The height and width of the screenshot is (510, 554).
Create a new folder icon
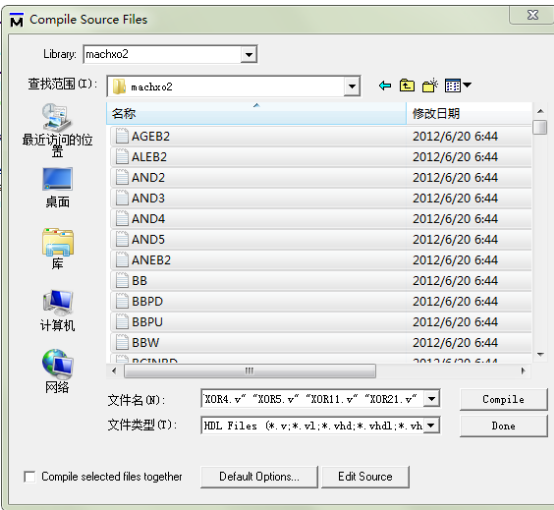tap(430, 85)
